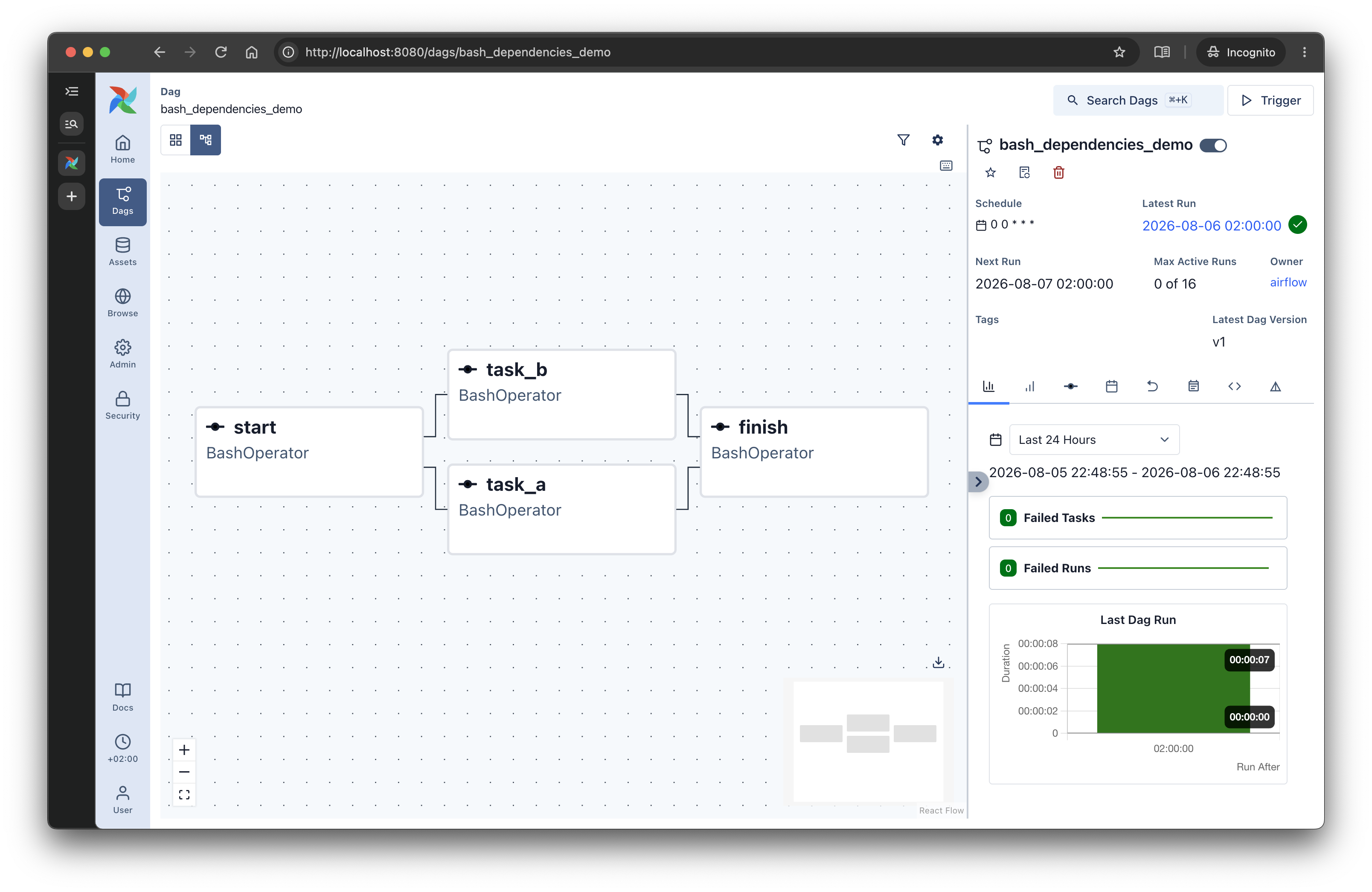Select the start task node
This screenshot has width=1372, height=892.
[x=309, y=452]
